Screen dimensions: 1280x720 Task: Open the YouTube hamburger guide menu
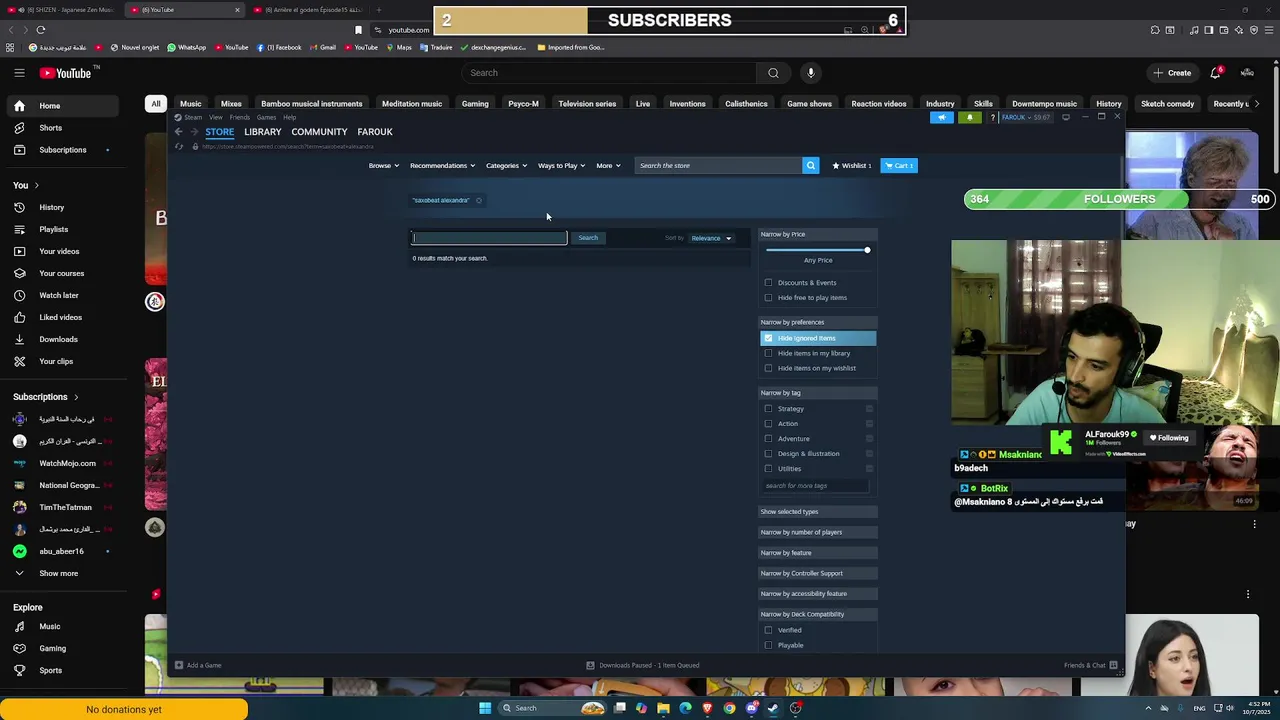click(19, 73)
